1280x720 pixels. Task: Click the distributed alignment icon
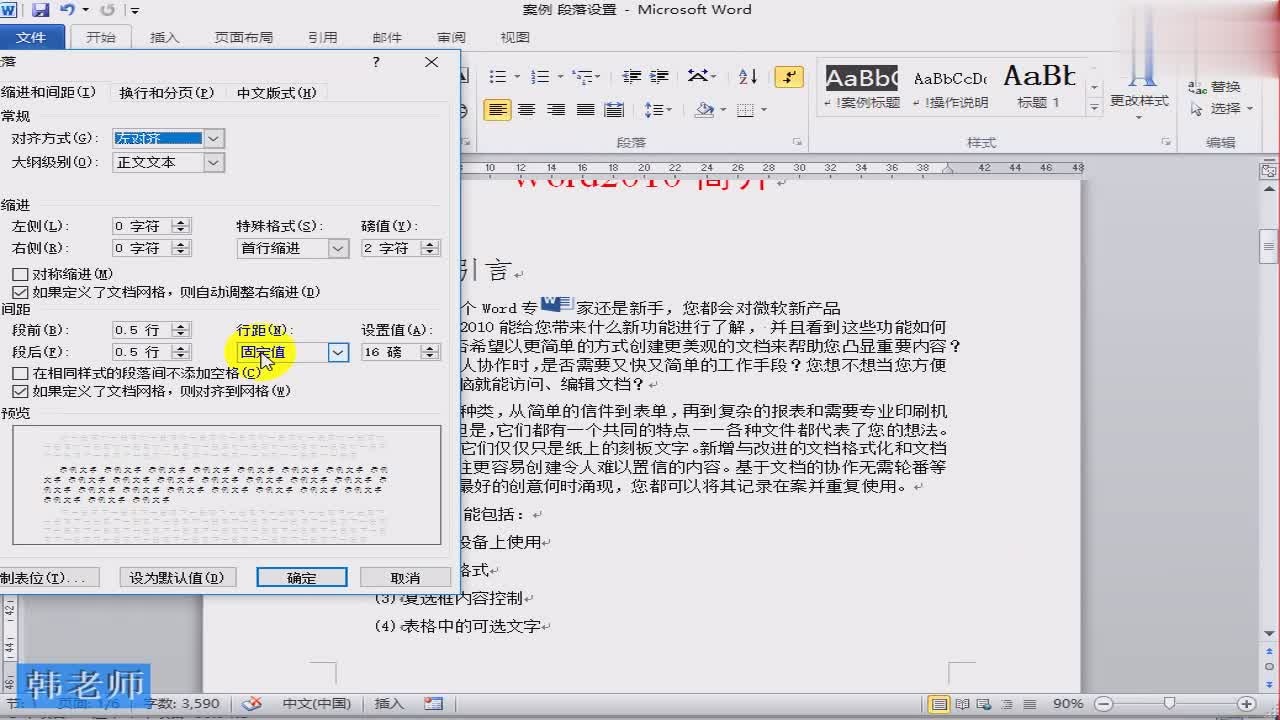[614, 110]
